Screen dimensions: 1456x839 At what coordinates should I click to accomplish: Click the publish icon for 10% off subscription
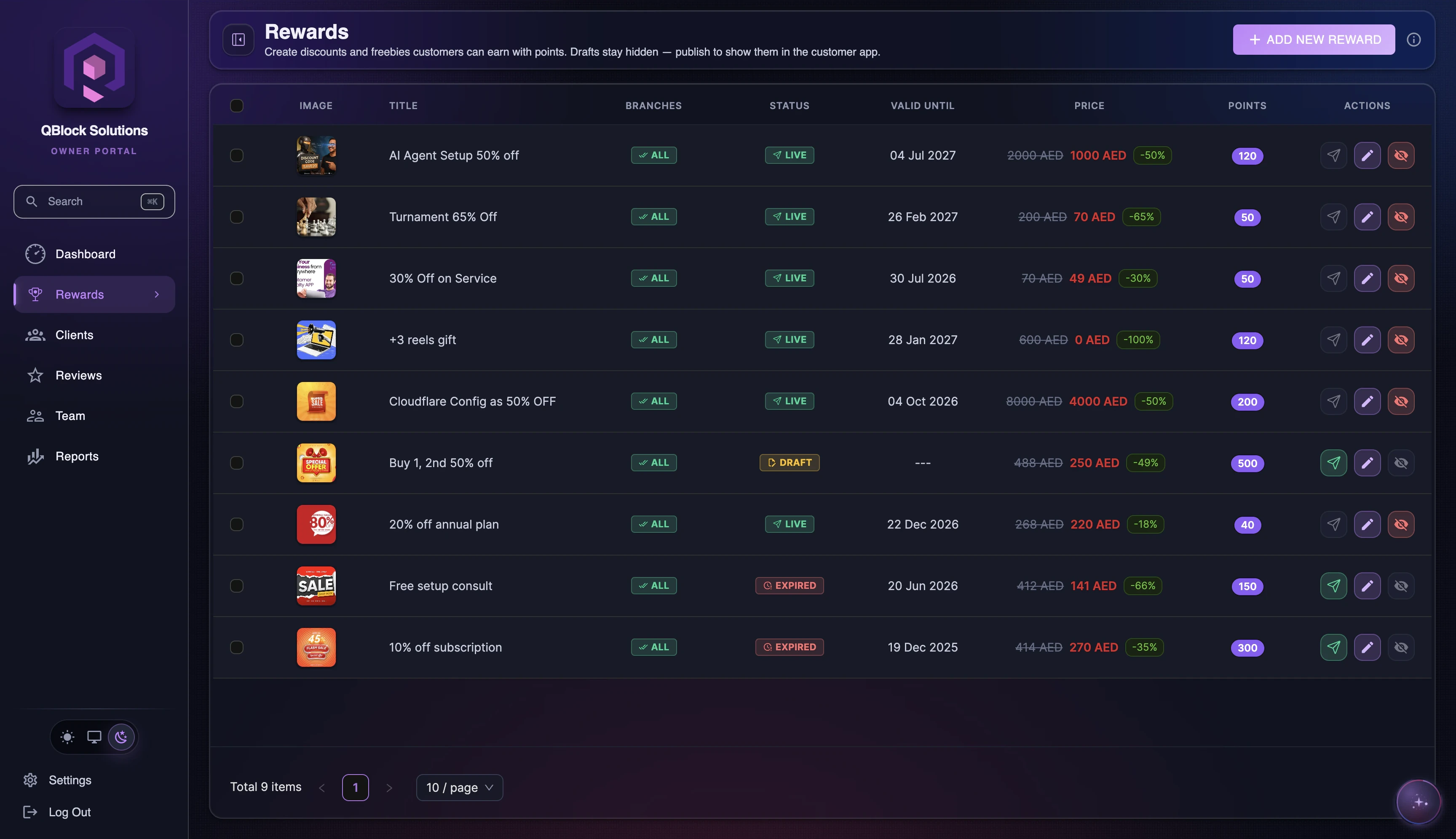pos(1333,647)
